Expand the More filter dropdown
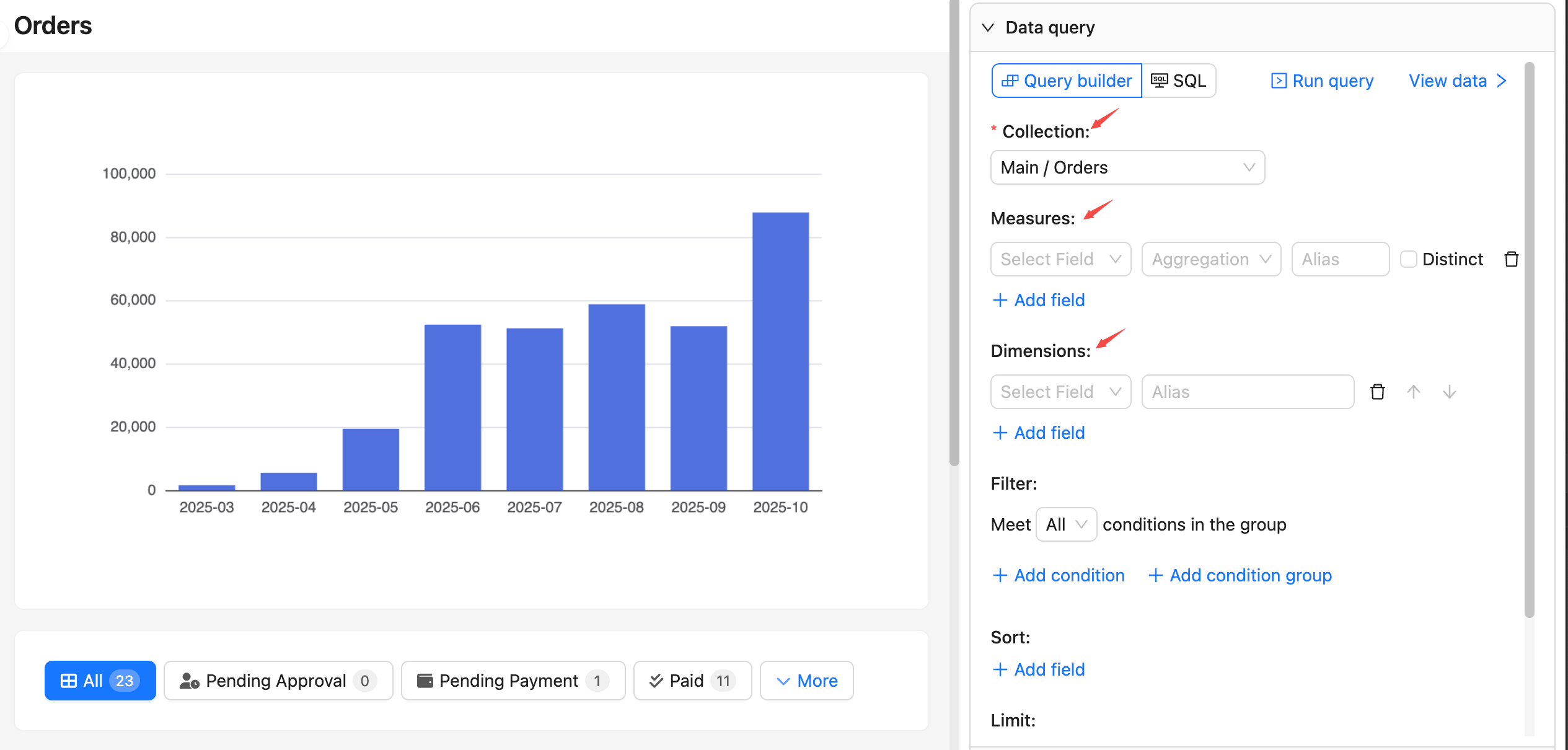The height and width of the screenshot is (750, 1568). [806, 681]
